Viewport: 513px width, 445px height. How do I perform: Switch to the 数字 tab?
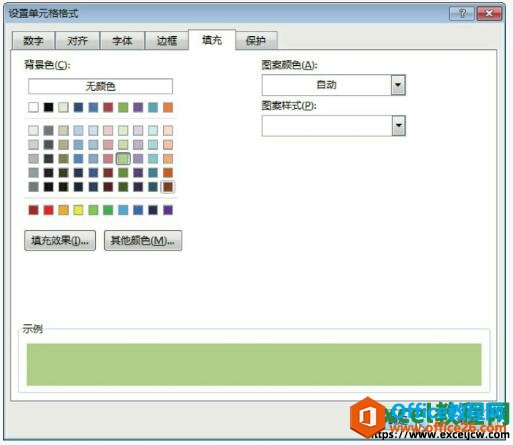(33, 41)
